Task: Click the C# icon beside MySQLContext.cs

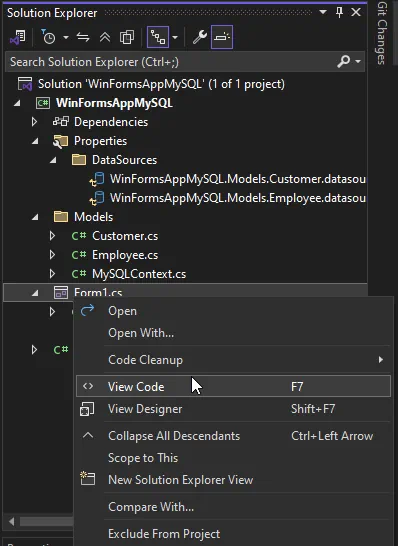Action: pos(79,274)
